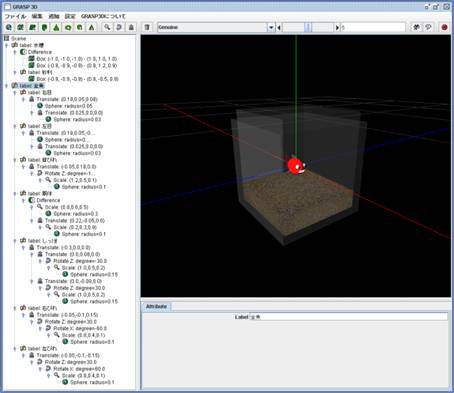Click the slider's right arrow stepper

coord(337,27)
